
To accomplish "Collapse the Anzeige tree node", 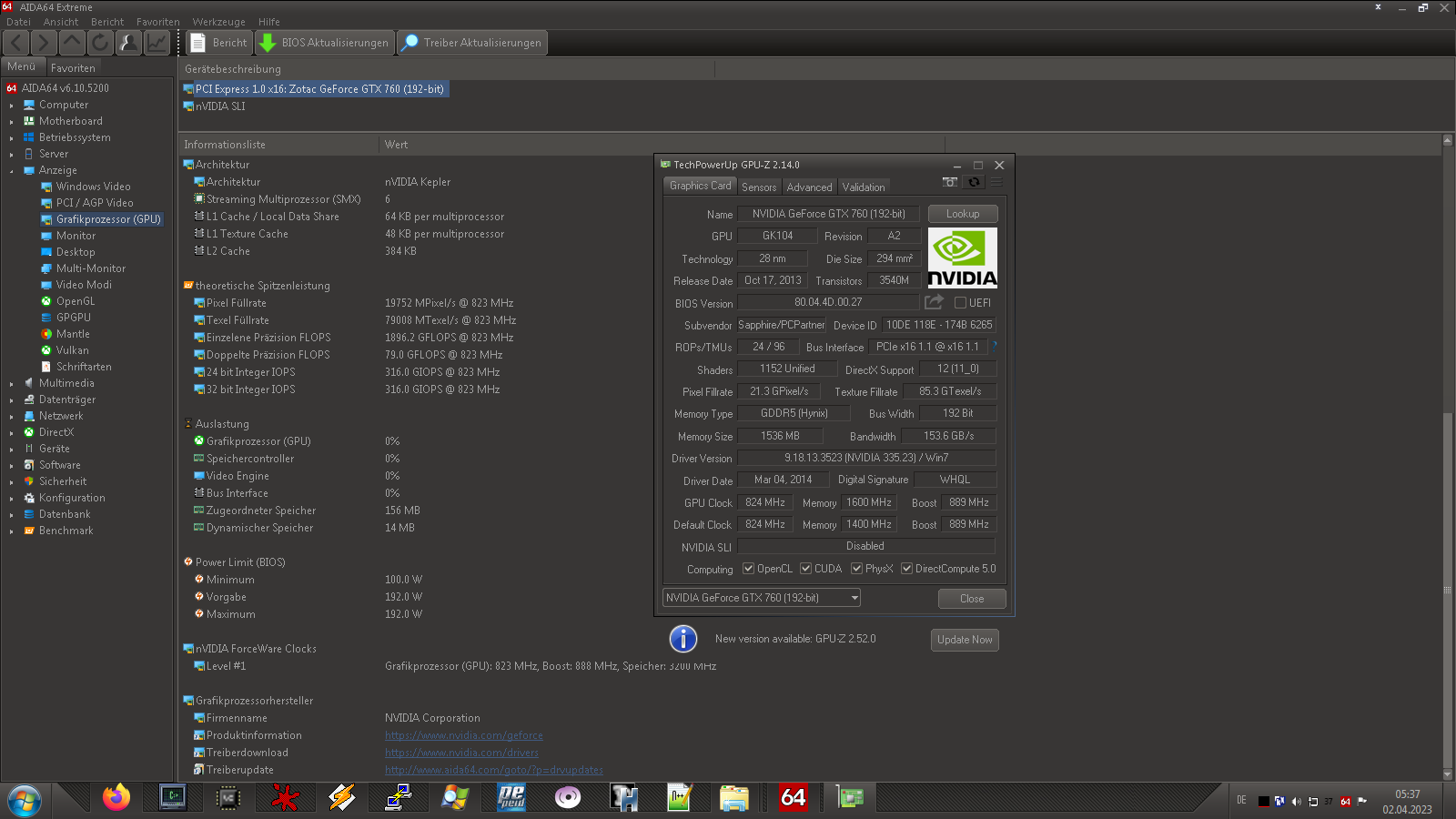I will pyautogui.click(x=12, y=170).
